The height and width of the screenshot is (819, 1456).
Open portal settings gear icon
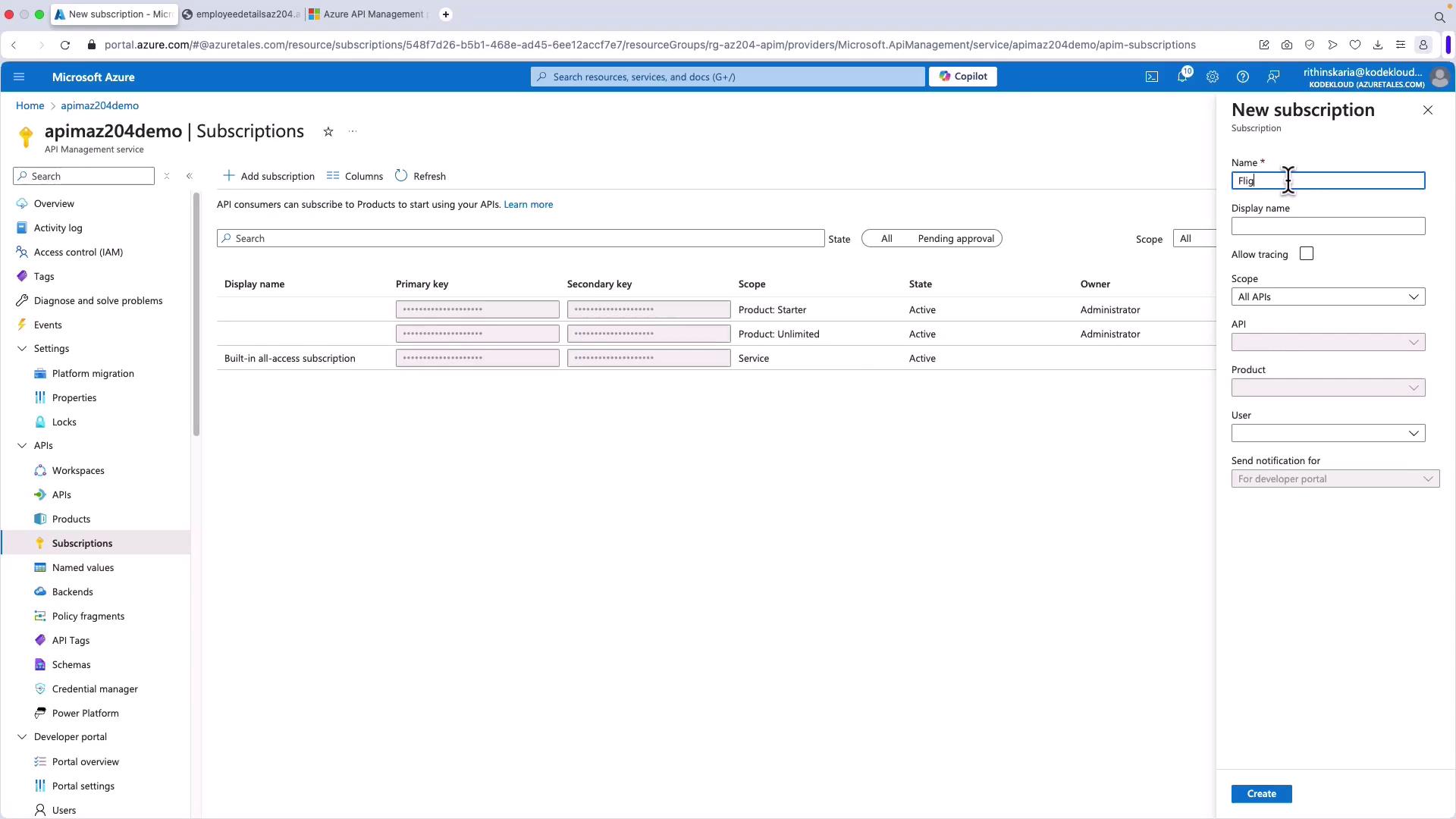[1213, 77]
